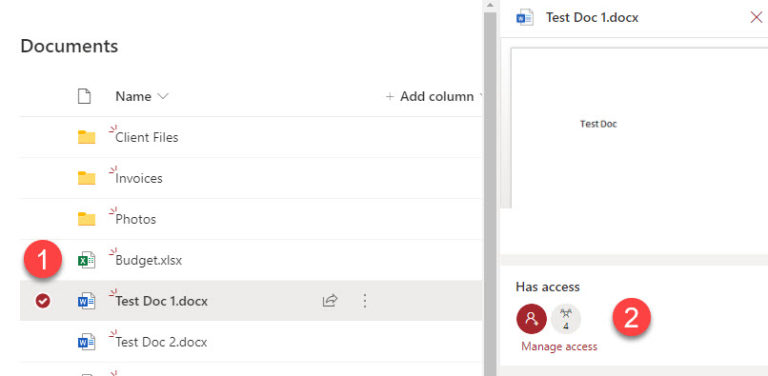This screenshot has width=768, height=376.
Task: Open the Manage access link
Action: coord(559,347)
